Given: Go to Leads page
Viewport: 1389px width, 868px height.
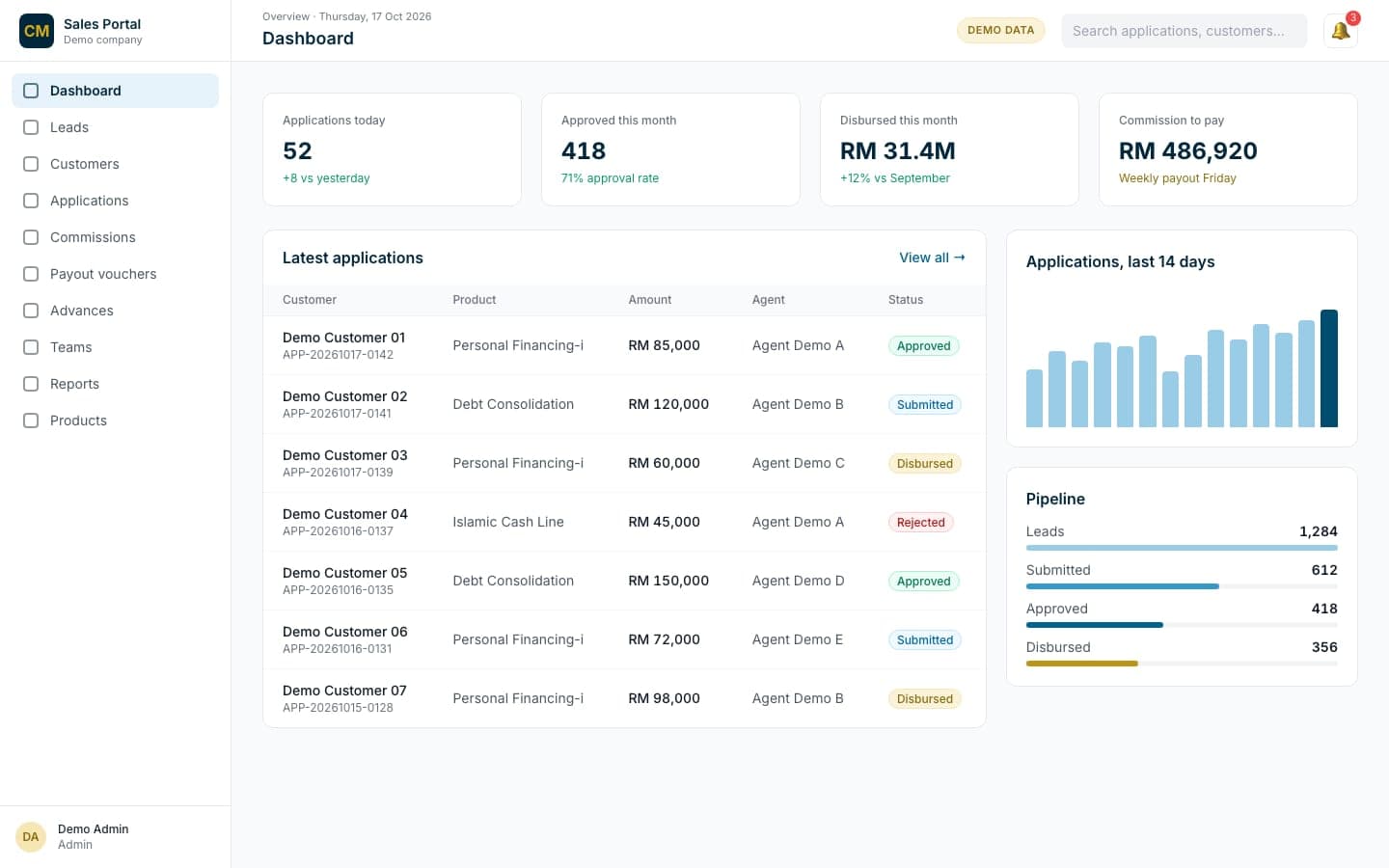Looking at the screenshot, I should [x=115, y=127].
